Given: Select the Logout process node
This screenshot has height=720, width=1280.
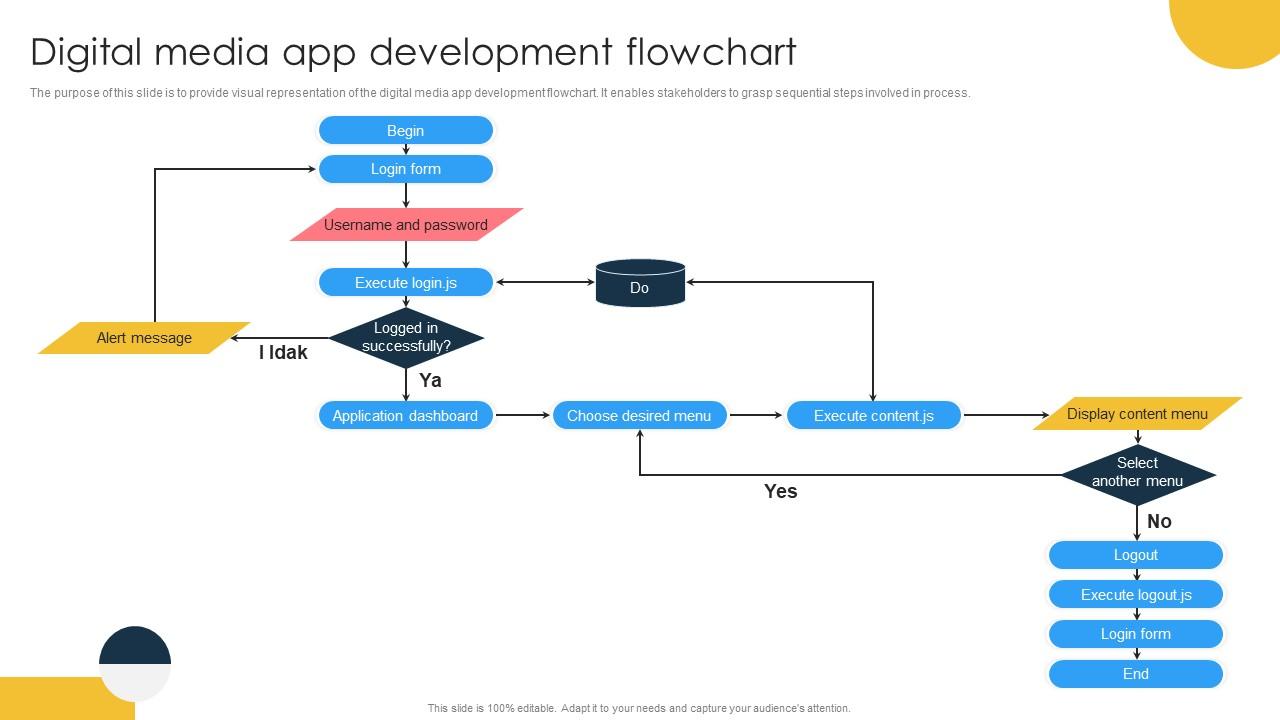Looking at the screenshot, I should point(1136,555).
